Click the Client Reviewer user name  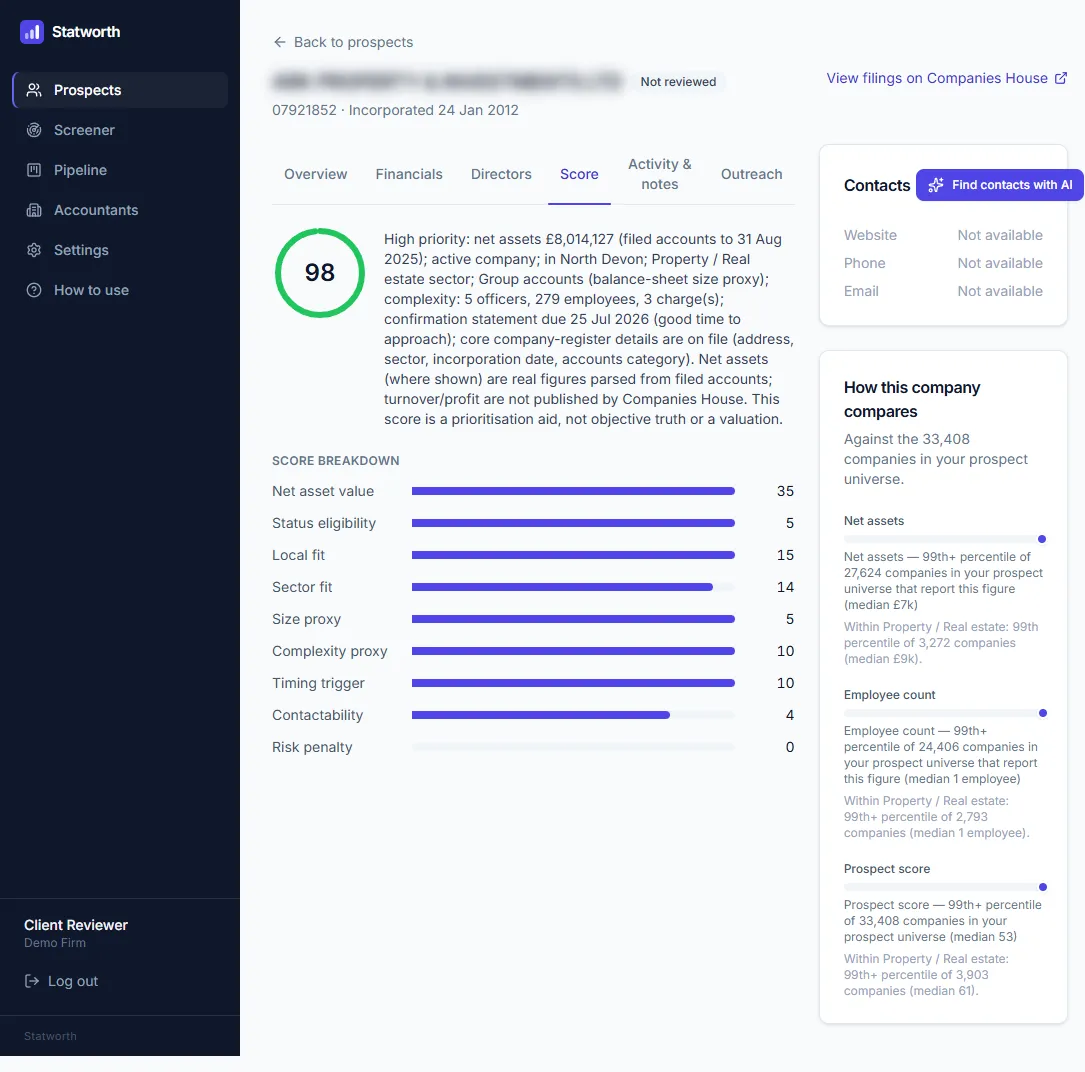coord(76,925)
